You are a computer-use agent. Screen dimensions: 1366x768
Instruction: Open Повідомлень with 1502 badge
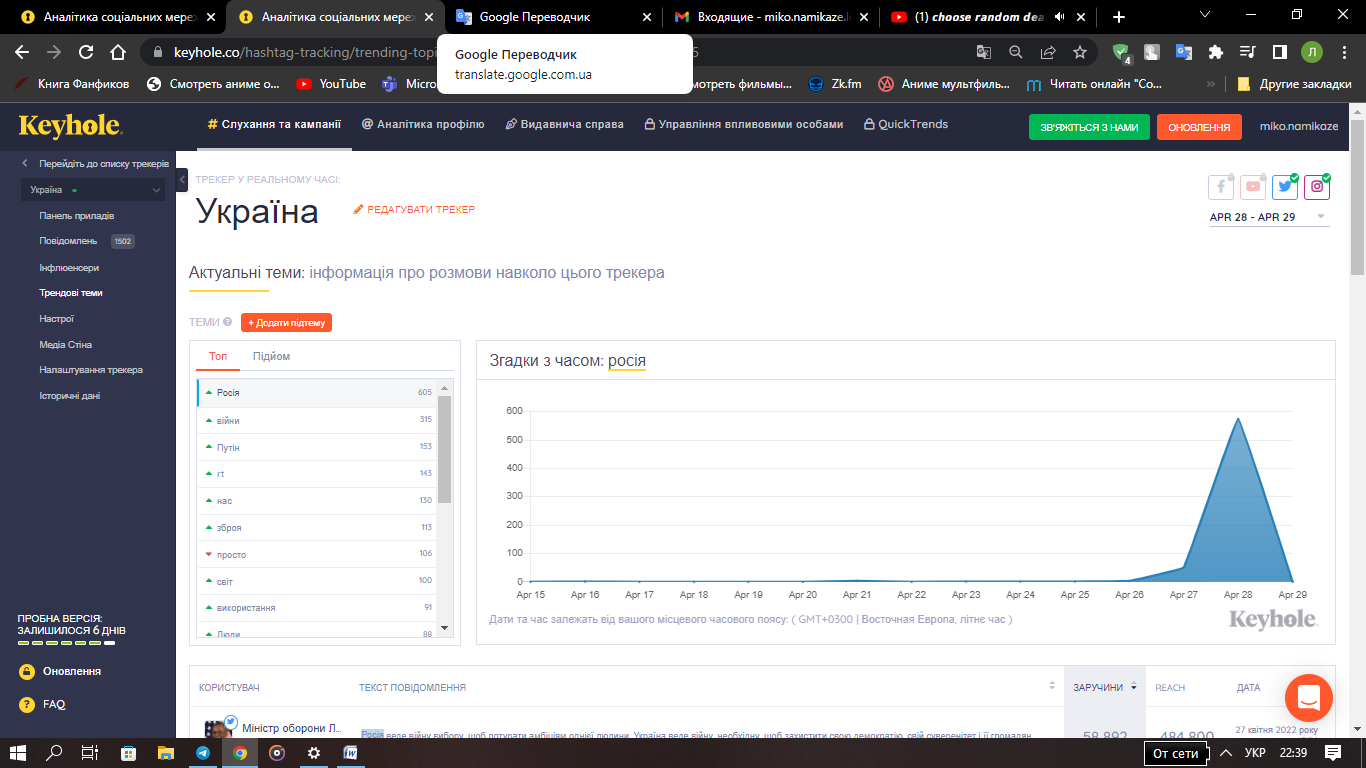pos(87,241)
